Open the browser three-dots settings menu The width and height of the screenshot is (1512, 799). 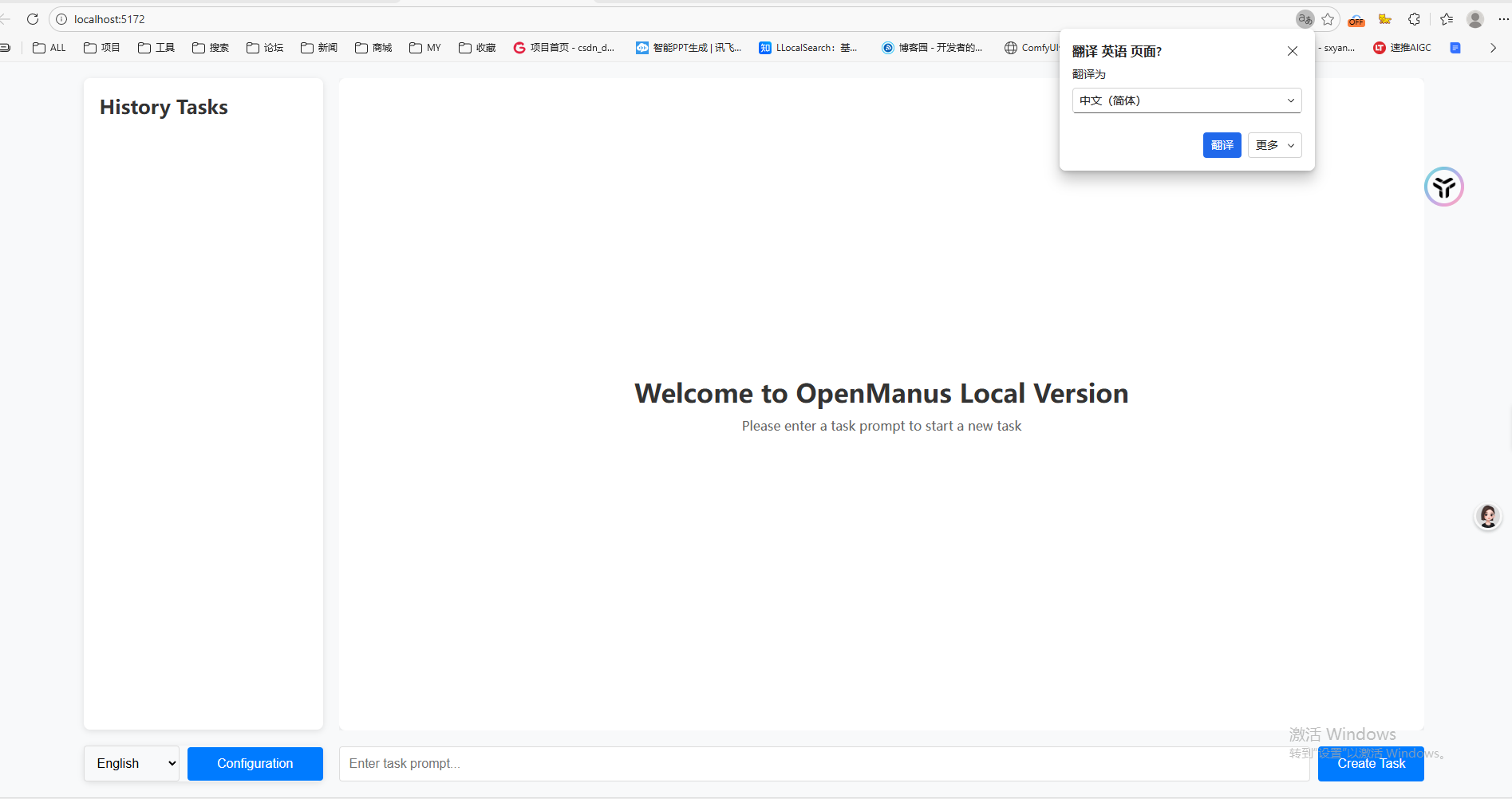(x=1503, y=19)
